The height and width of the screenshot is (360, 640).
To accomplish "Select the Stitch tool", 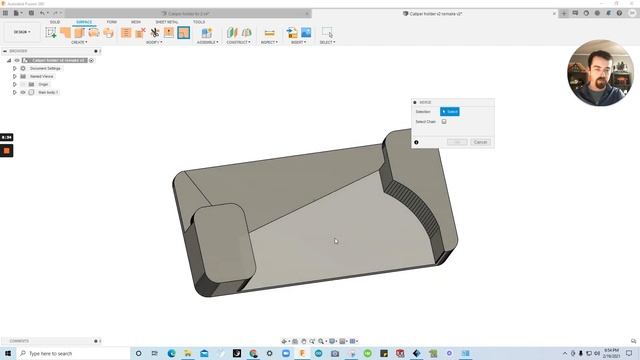I will (169, 32).
